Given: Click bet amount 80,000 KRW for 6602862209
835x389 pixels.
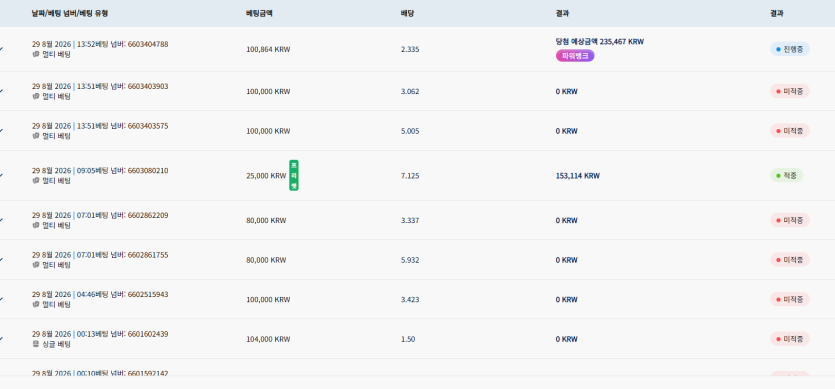Looking at the screenshot, I should tap(266, 221).
